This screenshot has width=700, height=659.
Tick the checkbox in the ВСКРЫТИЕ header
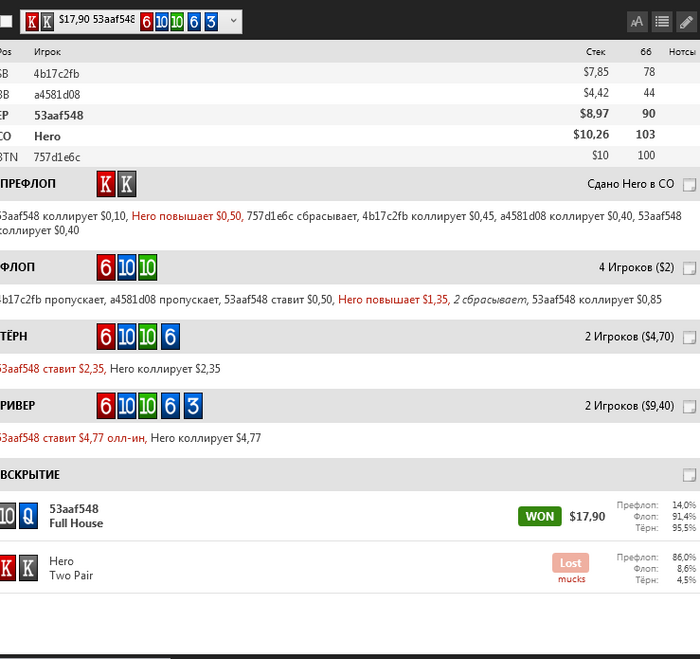(689, 475)
